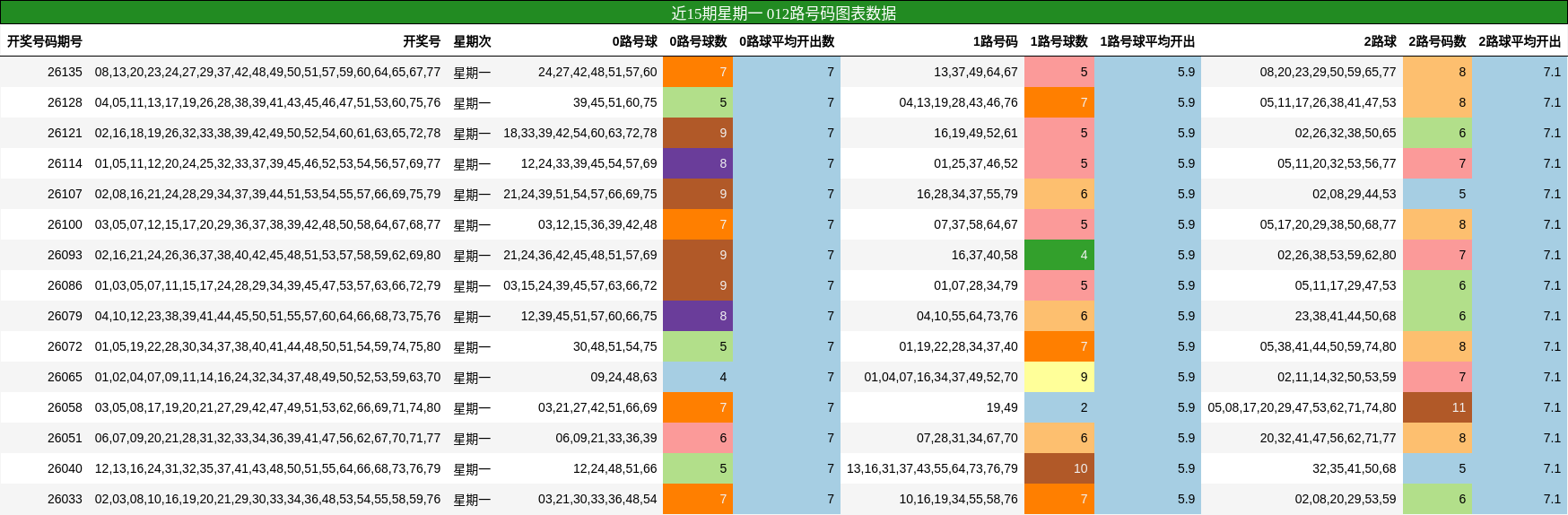The width and height of the screenshot is (1568, 515).
Task: Click 星期一 cell in row 26033
Action: click(x=472, y=500)
